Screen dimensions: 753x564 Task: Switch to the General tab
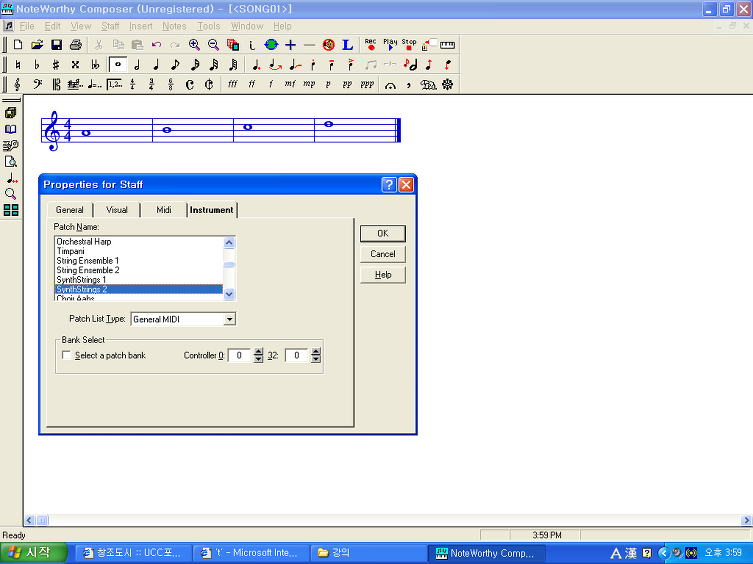click(70, 210)
